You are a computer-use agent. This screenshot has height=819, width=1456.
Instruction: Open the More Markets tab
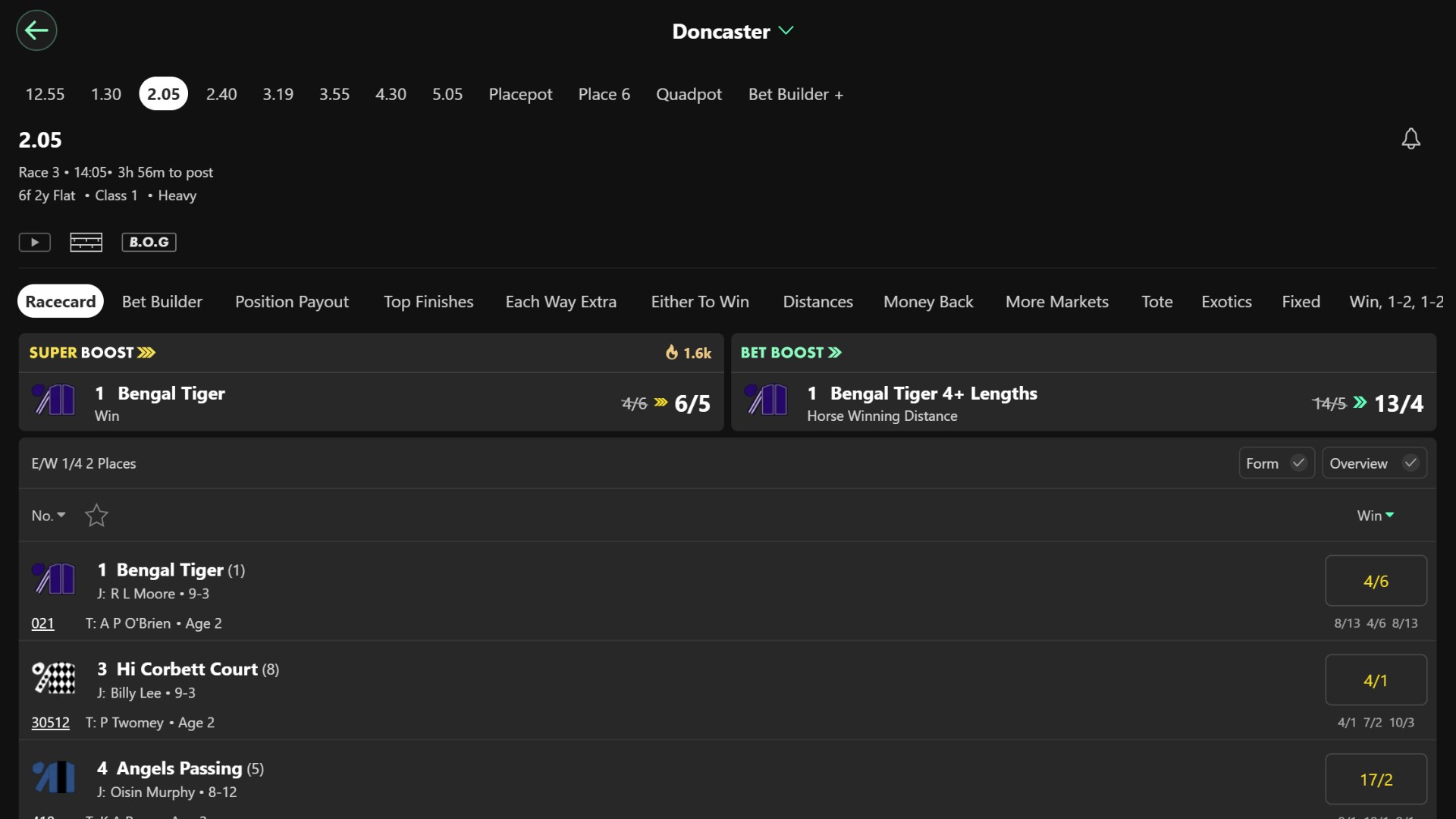(1056, 302)
